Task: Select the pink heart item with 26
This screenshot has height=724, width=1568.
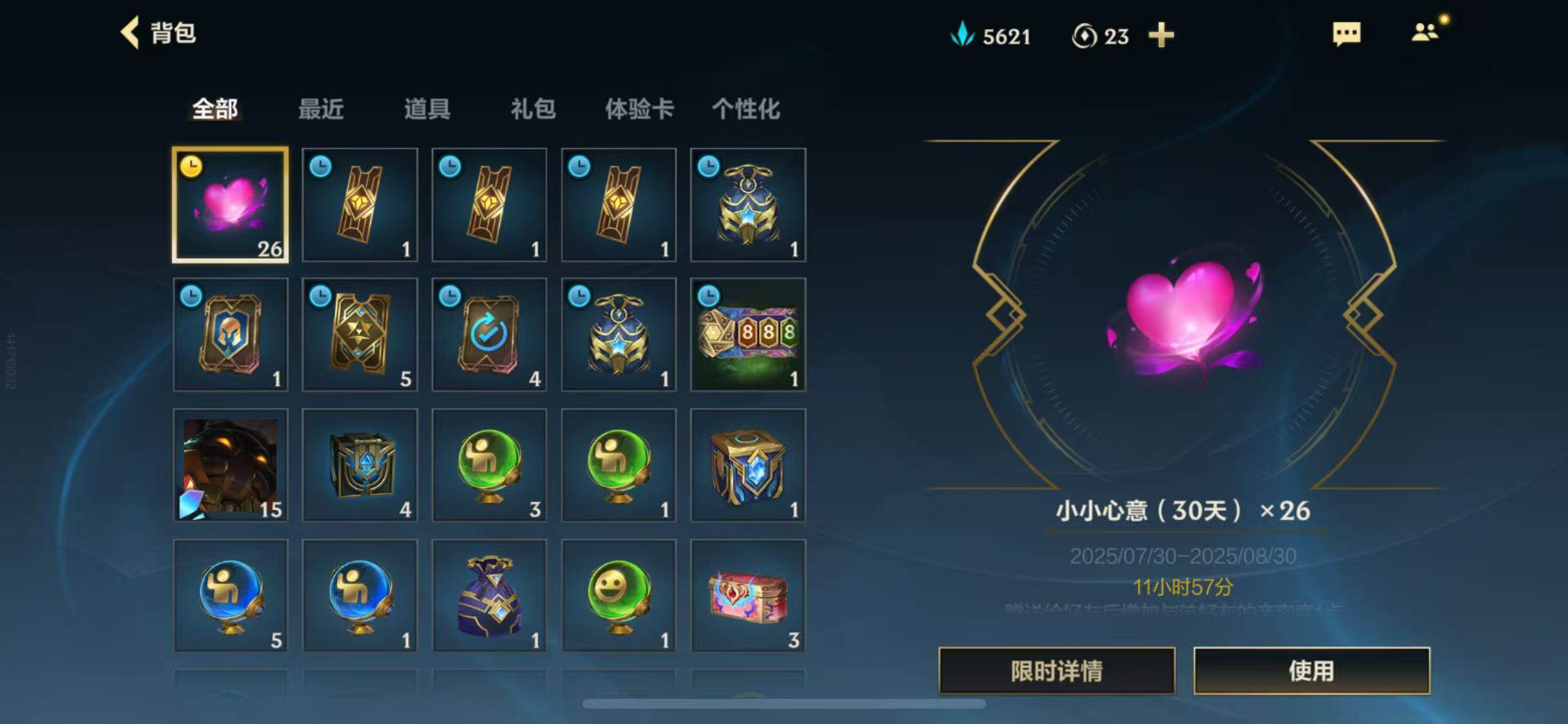Action: tap(230, 205)
